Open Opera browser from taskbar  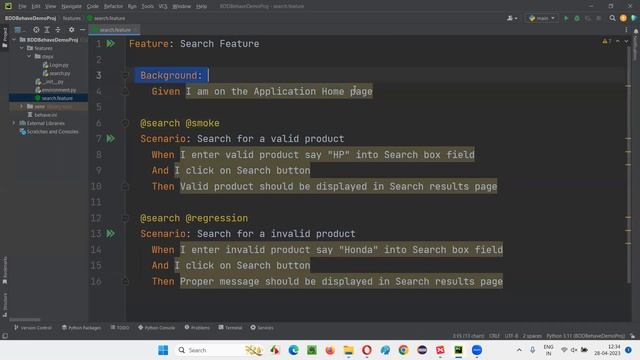pyautogui.click(x=367, y=350)
